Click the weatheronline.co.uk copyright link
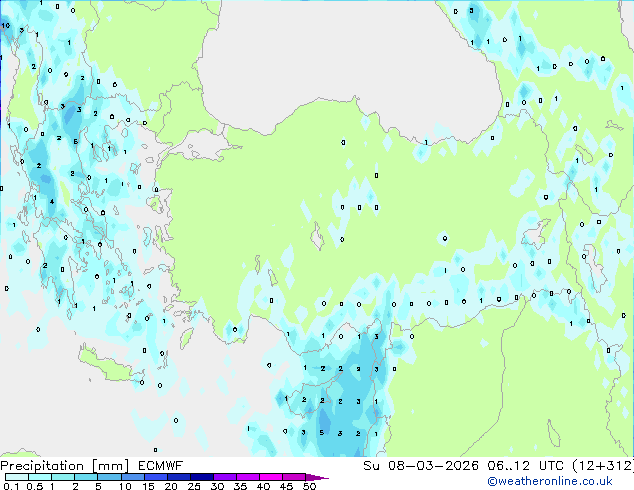634x490 pixels. [550, 481]
